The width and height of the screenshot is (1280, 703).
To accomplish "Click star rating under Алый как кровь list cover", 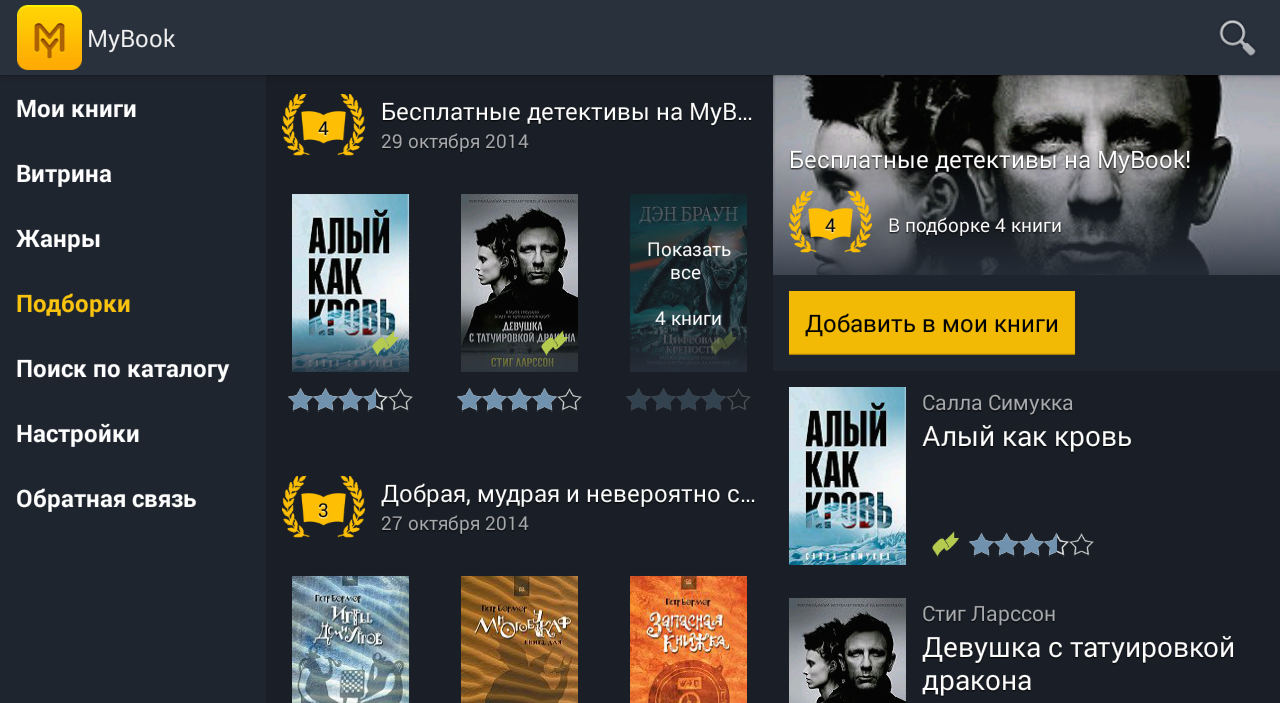I will pos(350,401).
